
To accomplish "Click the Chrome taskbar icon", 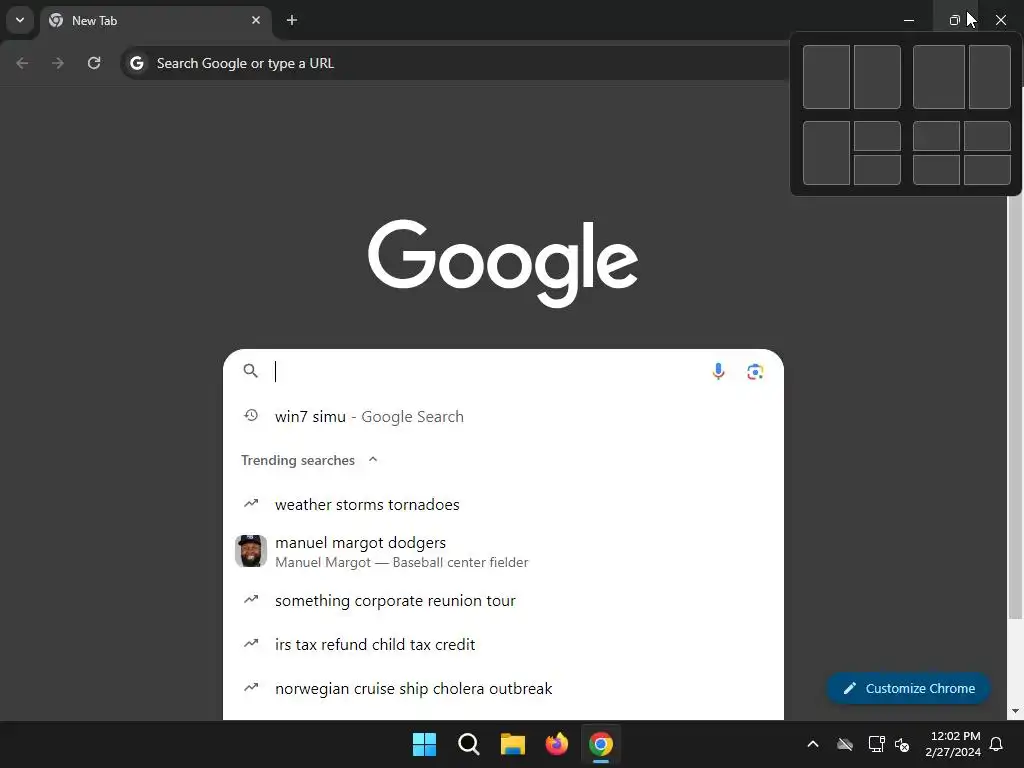I will [x=601, y=744].
